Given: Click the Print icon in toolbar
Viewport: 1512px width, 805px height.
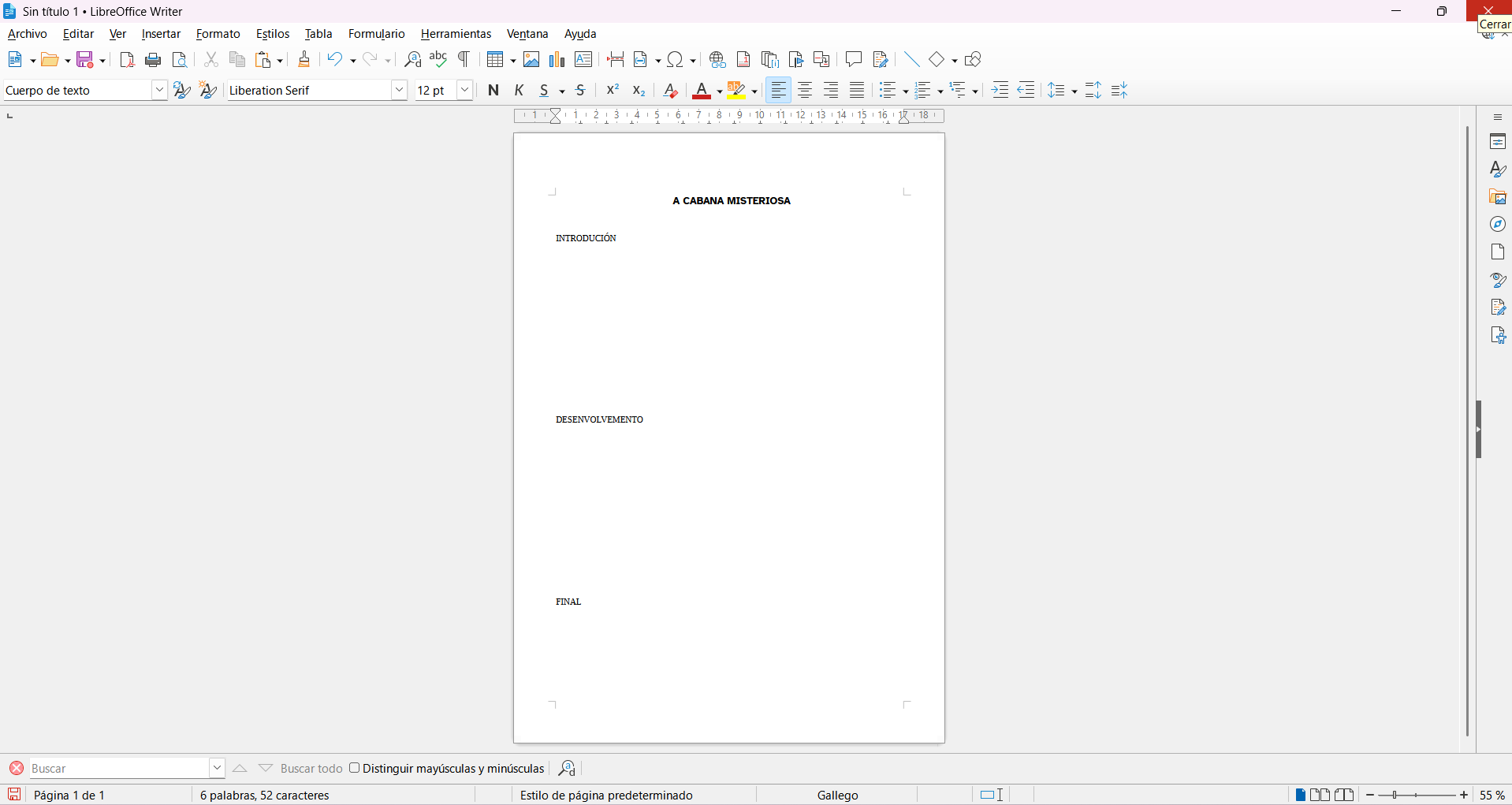Looking at the screenshot, I should coord(154,60).
